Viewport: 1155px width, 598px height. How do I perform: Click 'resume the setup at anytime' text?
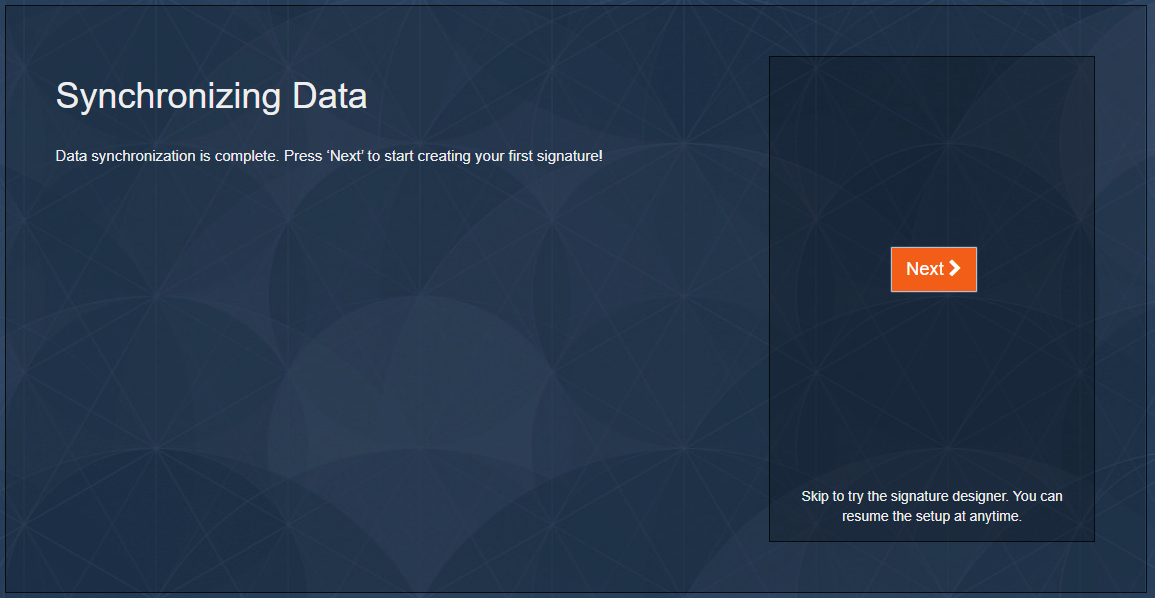(931, 517)
